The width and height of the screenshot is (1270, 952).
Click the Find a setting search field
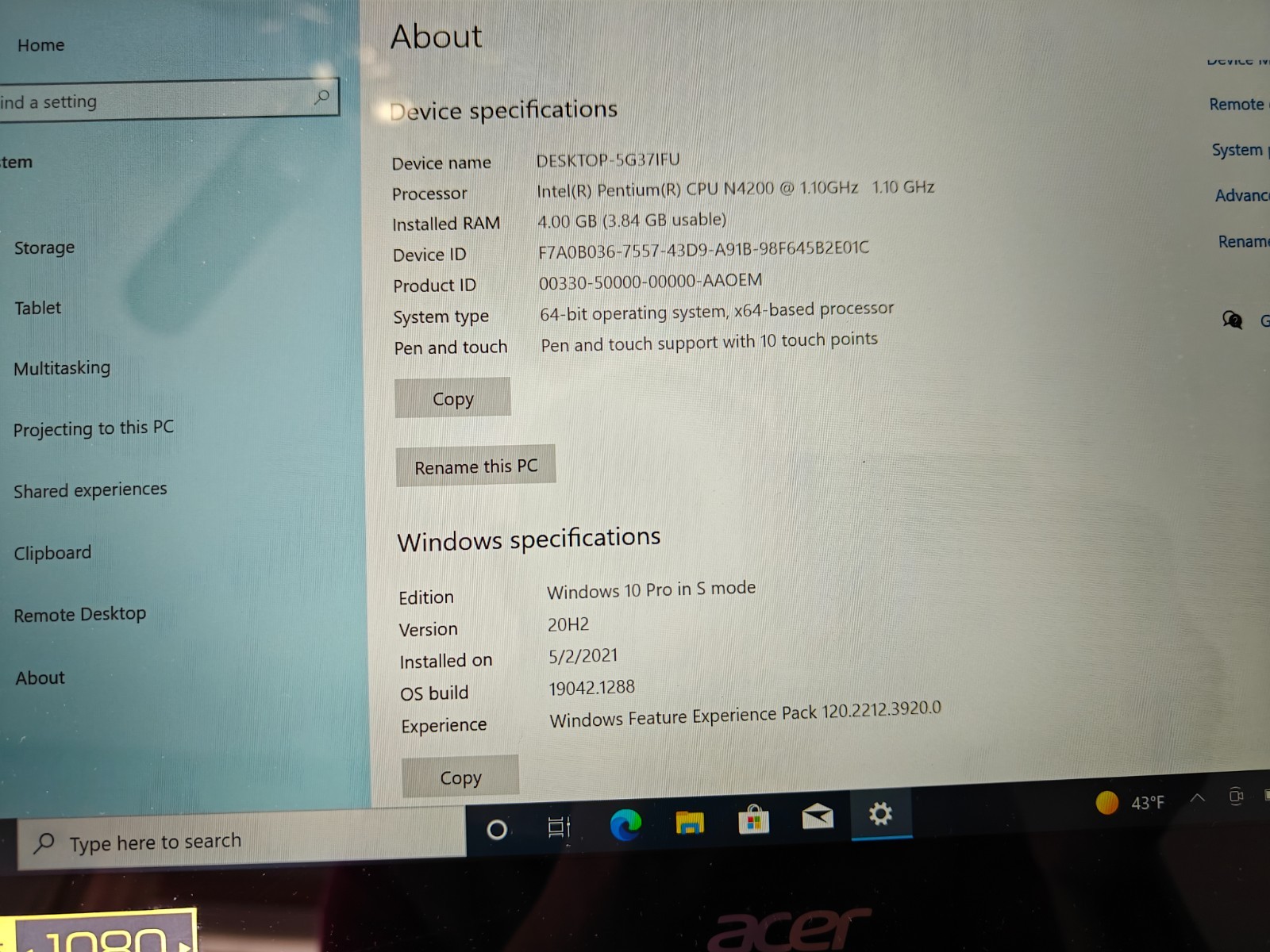coord(168,100)
